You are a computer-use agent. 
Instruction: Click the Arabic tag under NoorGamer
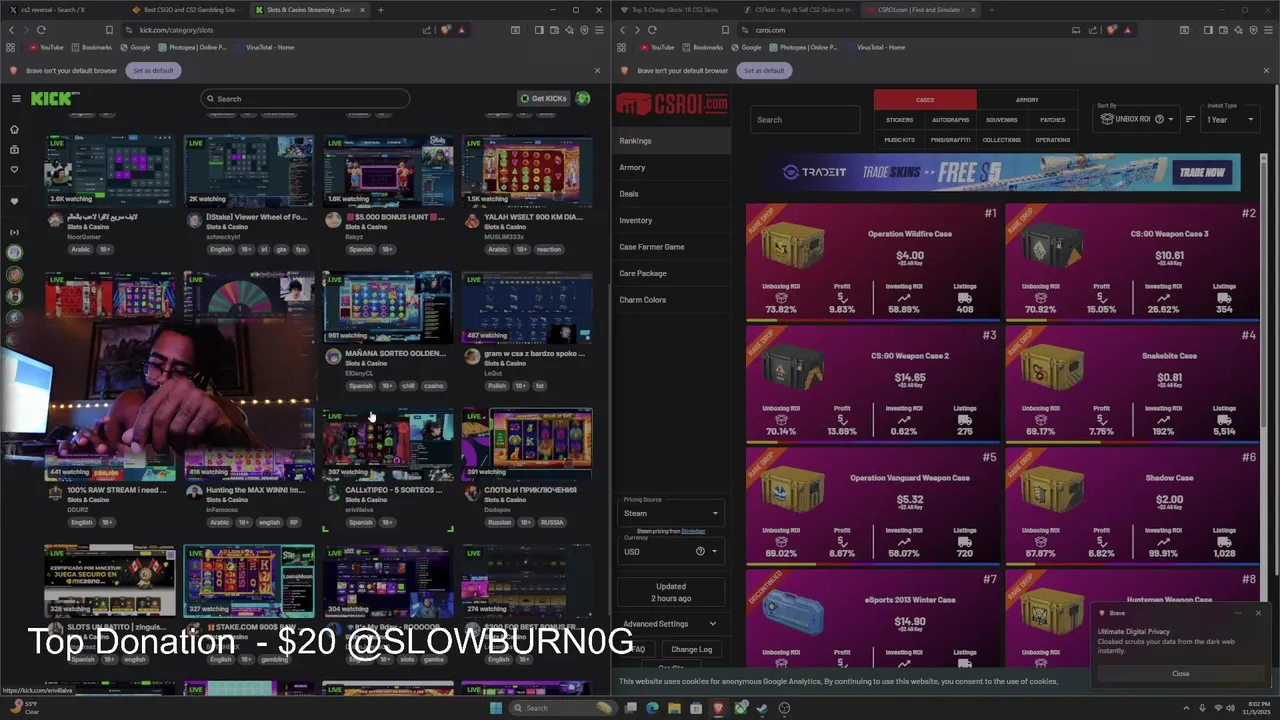click(x=81, y=249)
